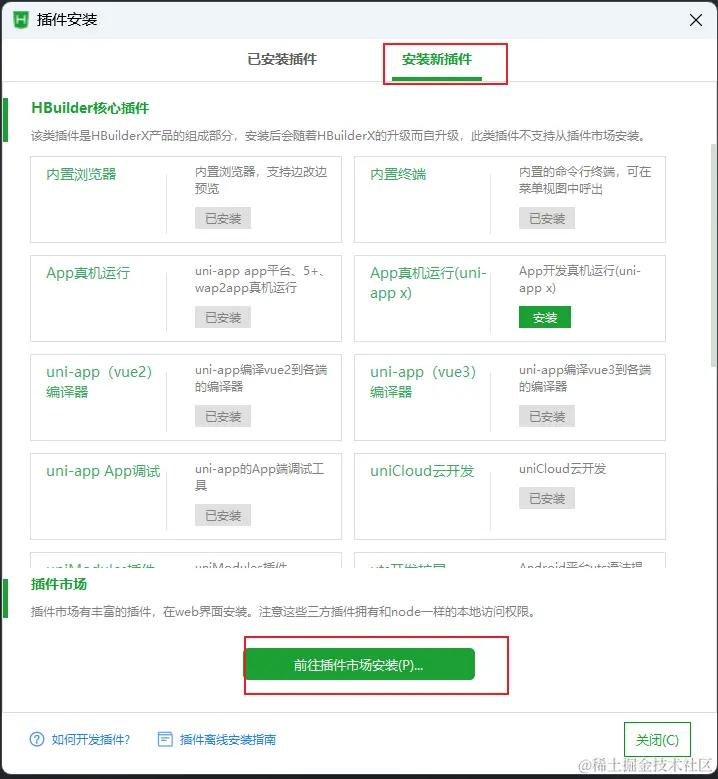This screenshot has height=779, width=718.
Task: Click 已安装 button for uni-app vue2 编译器
Action: click(223, 416)
